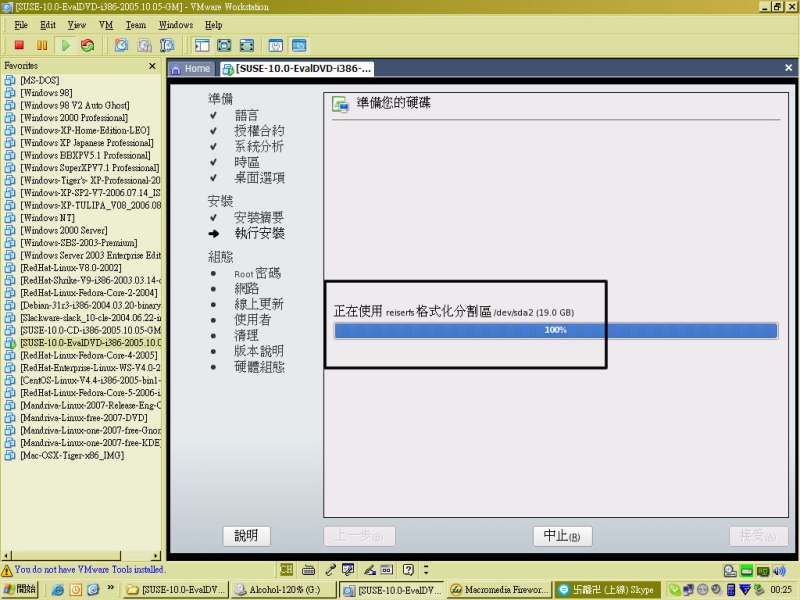Click the volume speaker status icon
800x600 pixels.
coord(780,570)
